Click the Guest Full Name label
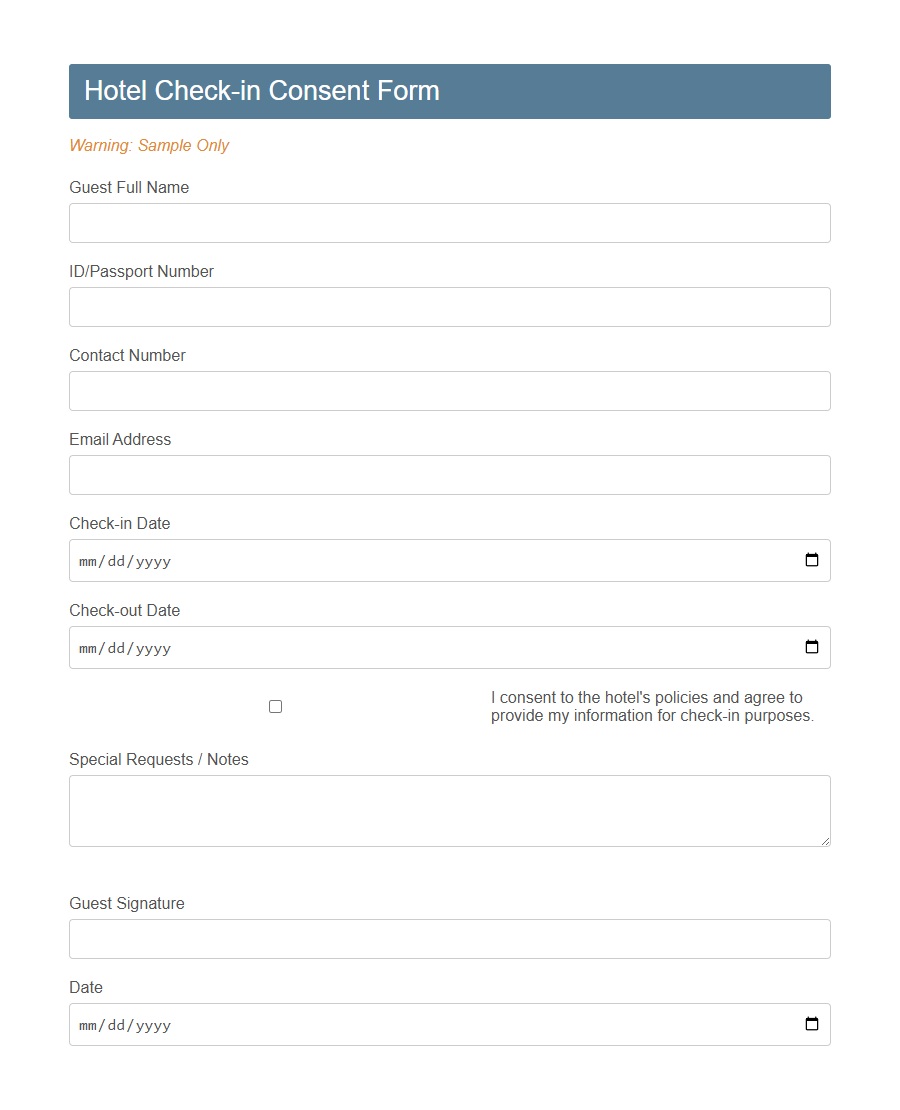The width and height of the screenshot is (900, 1110). 129,187
